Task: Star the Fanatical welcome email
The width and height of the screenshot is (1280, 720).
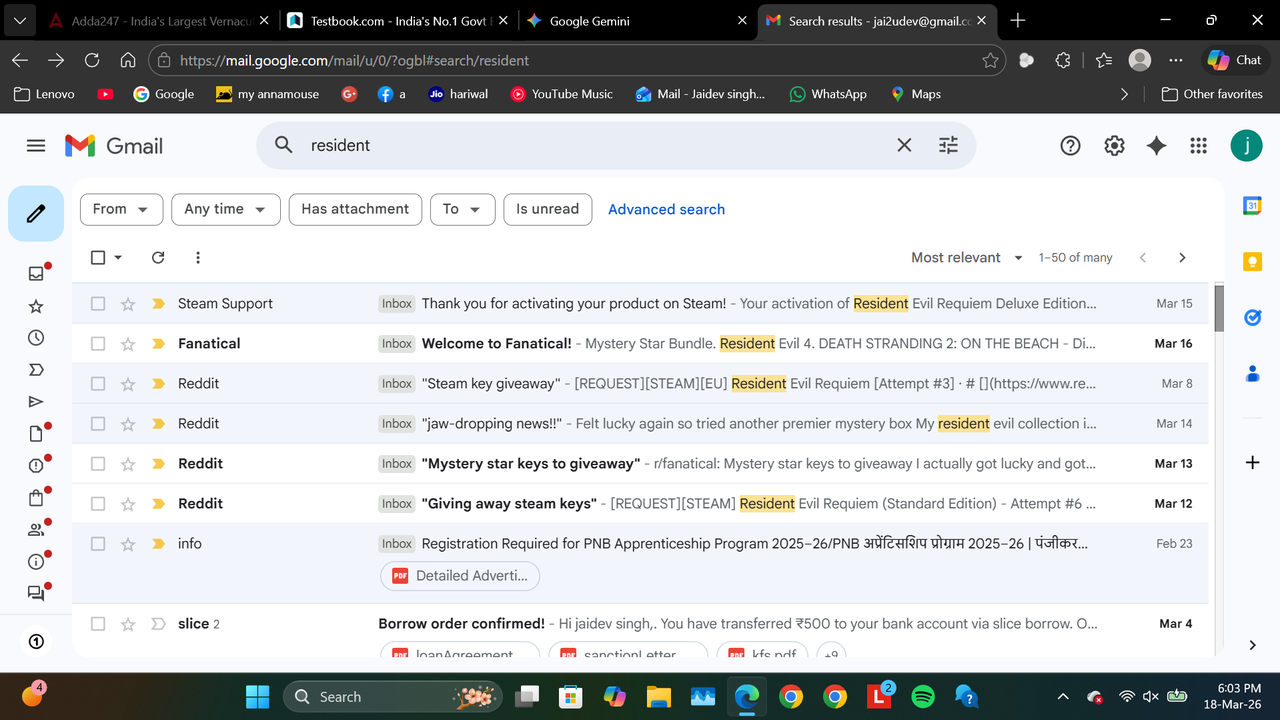Action: [127, 343]
